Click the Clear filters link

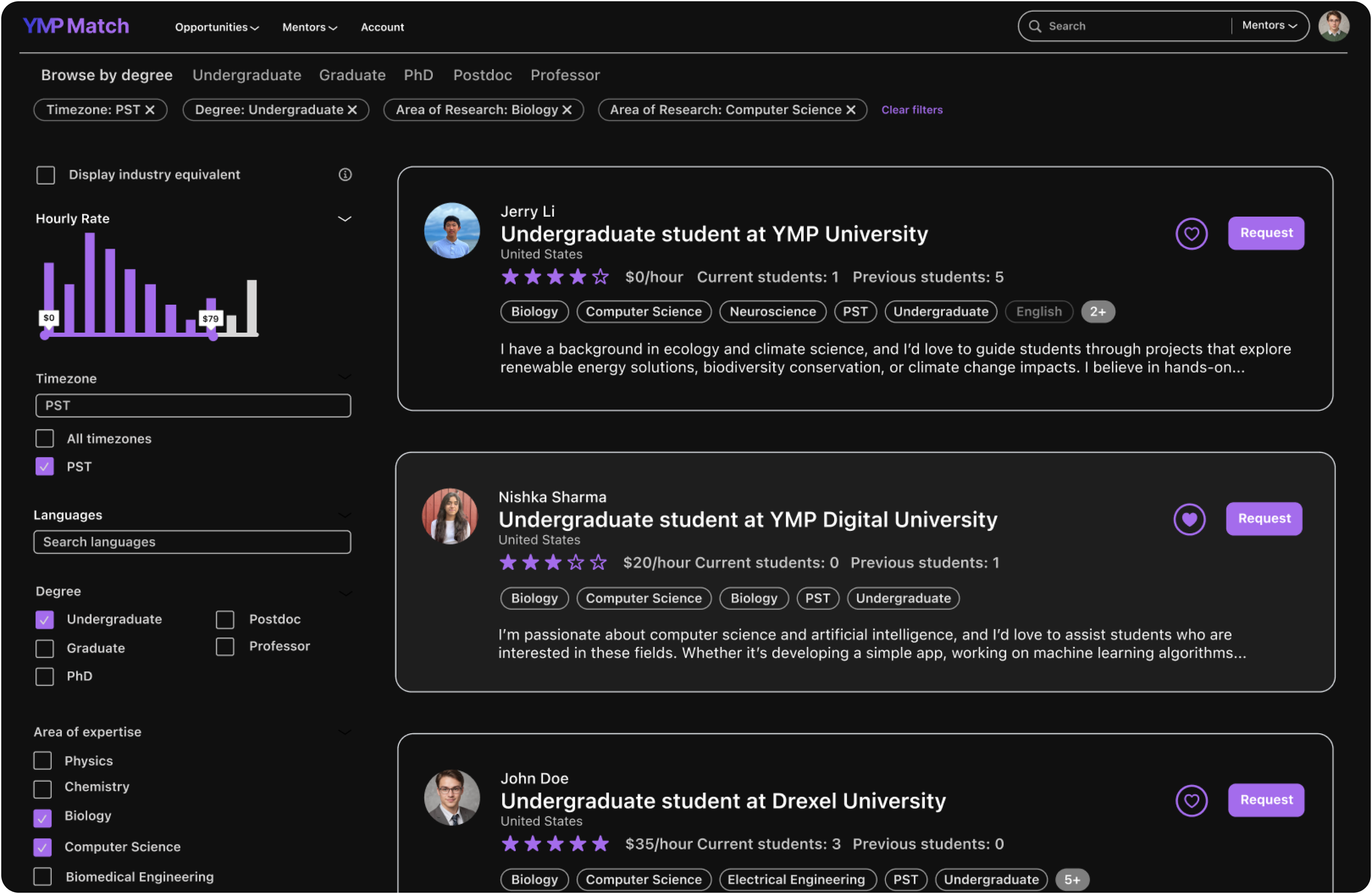click(911, 110)
